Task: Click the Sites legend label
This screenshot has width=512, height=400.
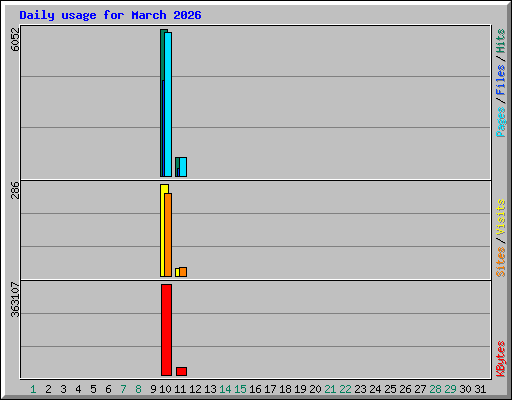Action: 501,262
